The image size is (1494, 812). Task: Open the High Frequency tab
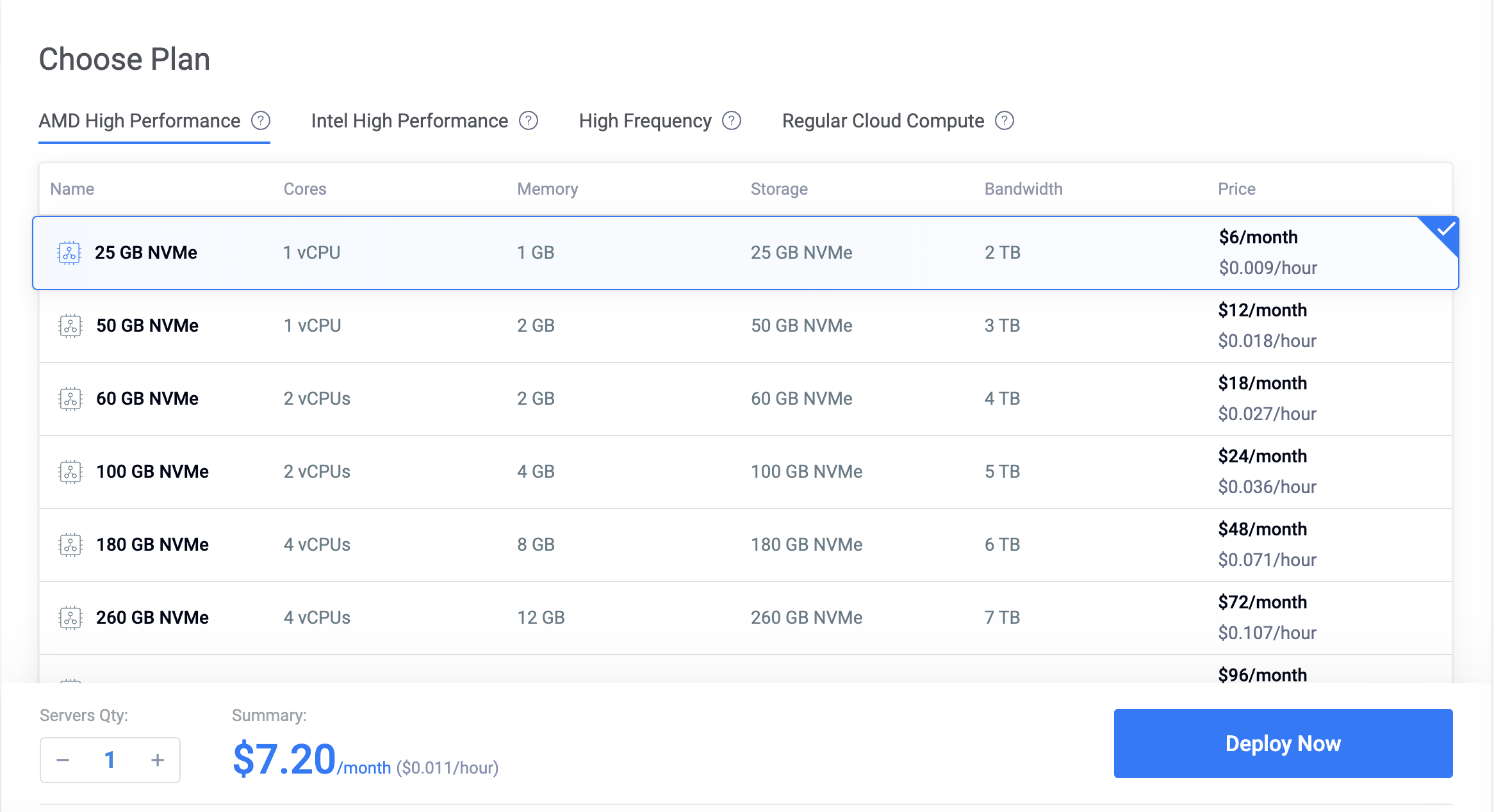(645, 121)
